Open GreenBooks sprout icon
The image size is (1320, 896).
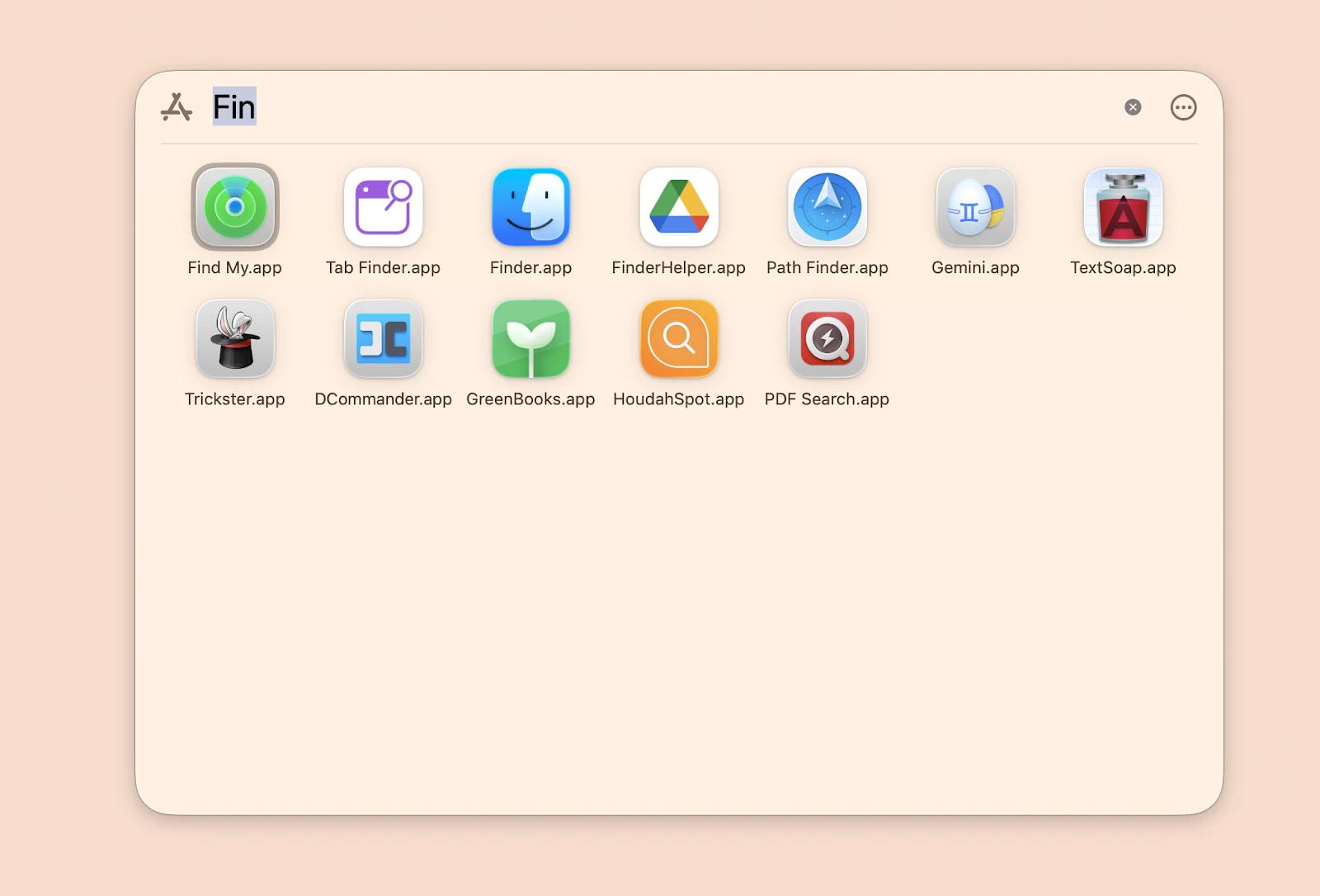(x=530, y=338)
